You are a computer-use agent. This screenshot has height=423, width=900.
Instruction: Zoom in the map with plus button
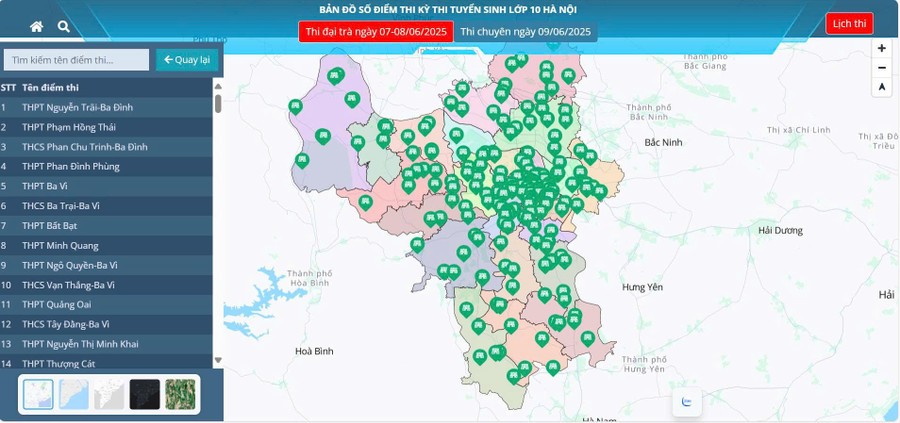pyautogui.click(x=881, y=48)
